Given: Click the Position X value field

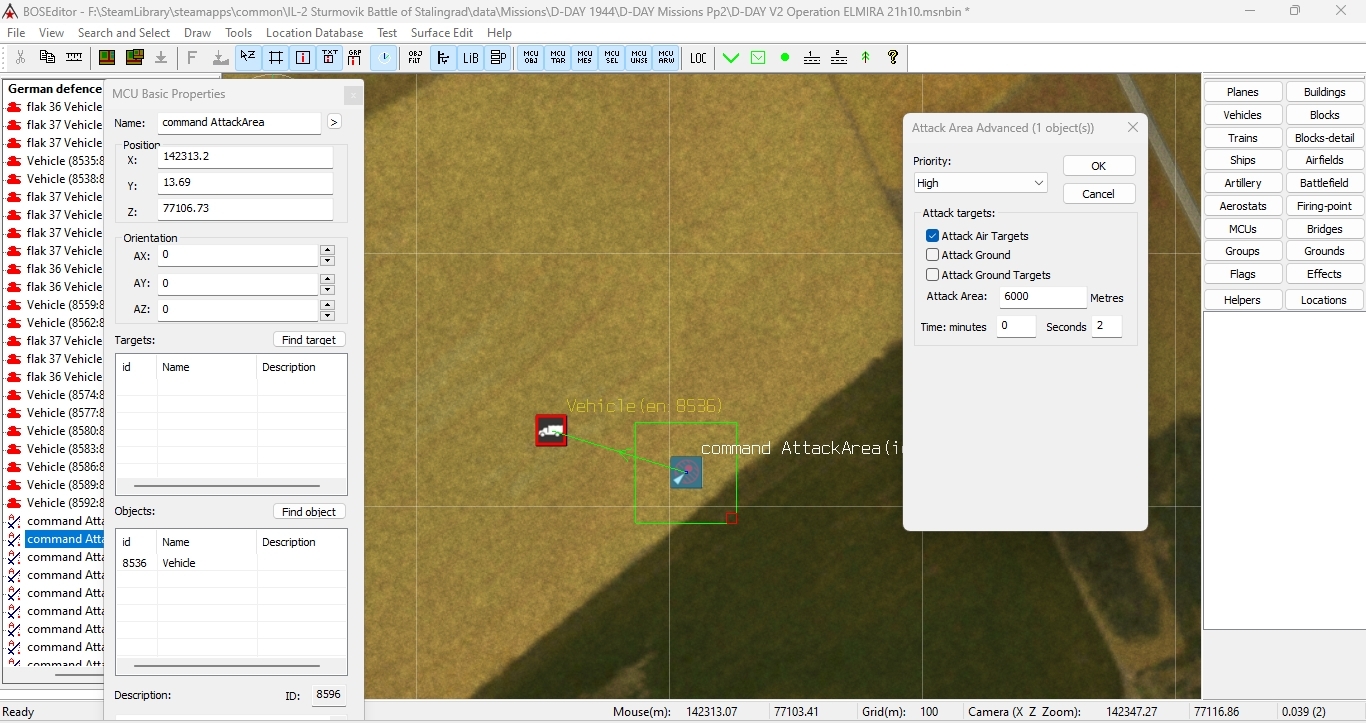Looking at the screenshot, I should pyautogui.click(x=245, y=157).
